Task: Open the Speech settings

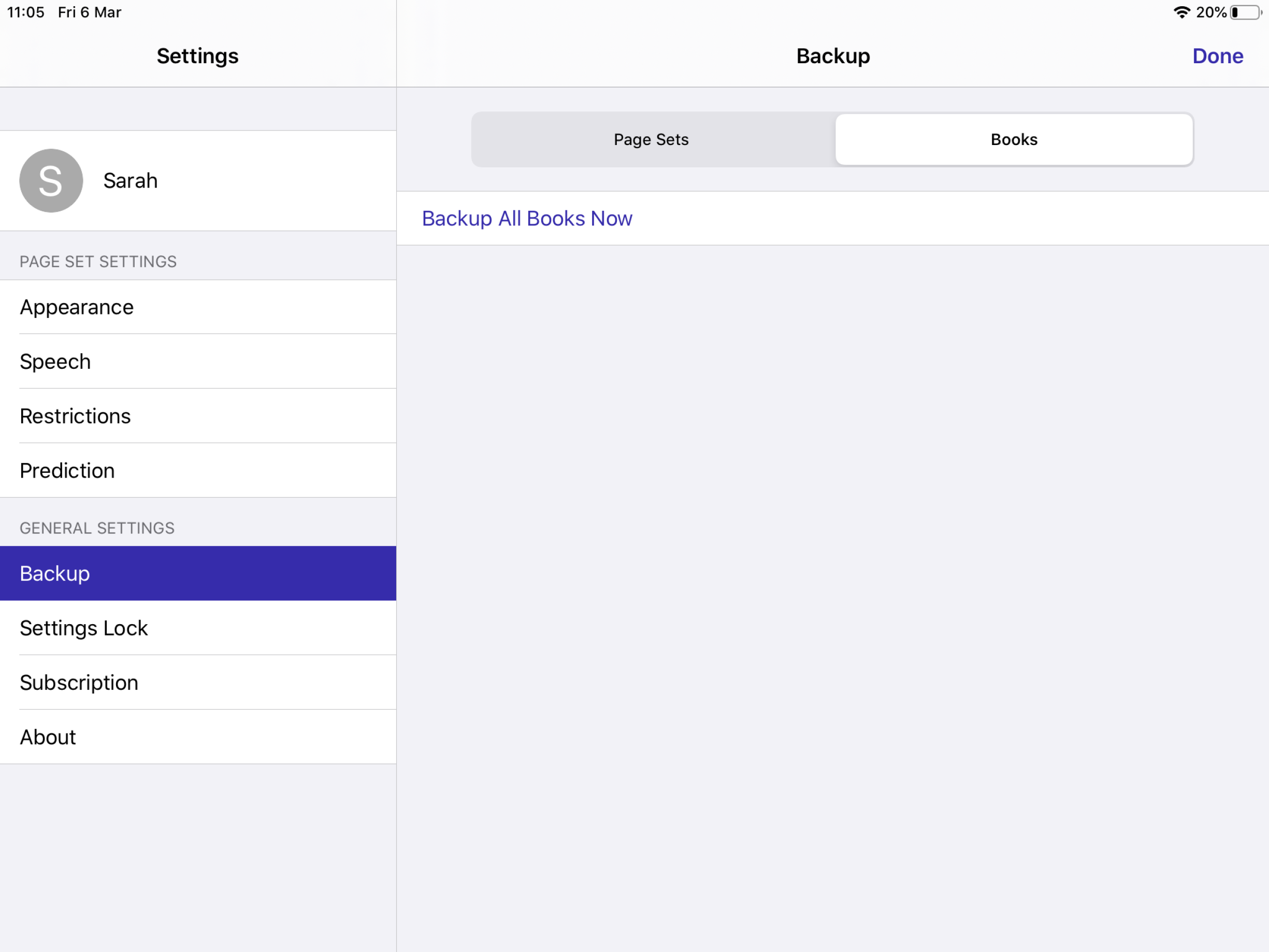Action: tap(55, 362)
